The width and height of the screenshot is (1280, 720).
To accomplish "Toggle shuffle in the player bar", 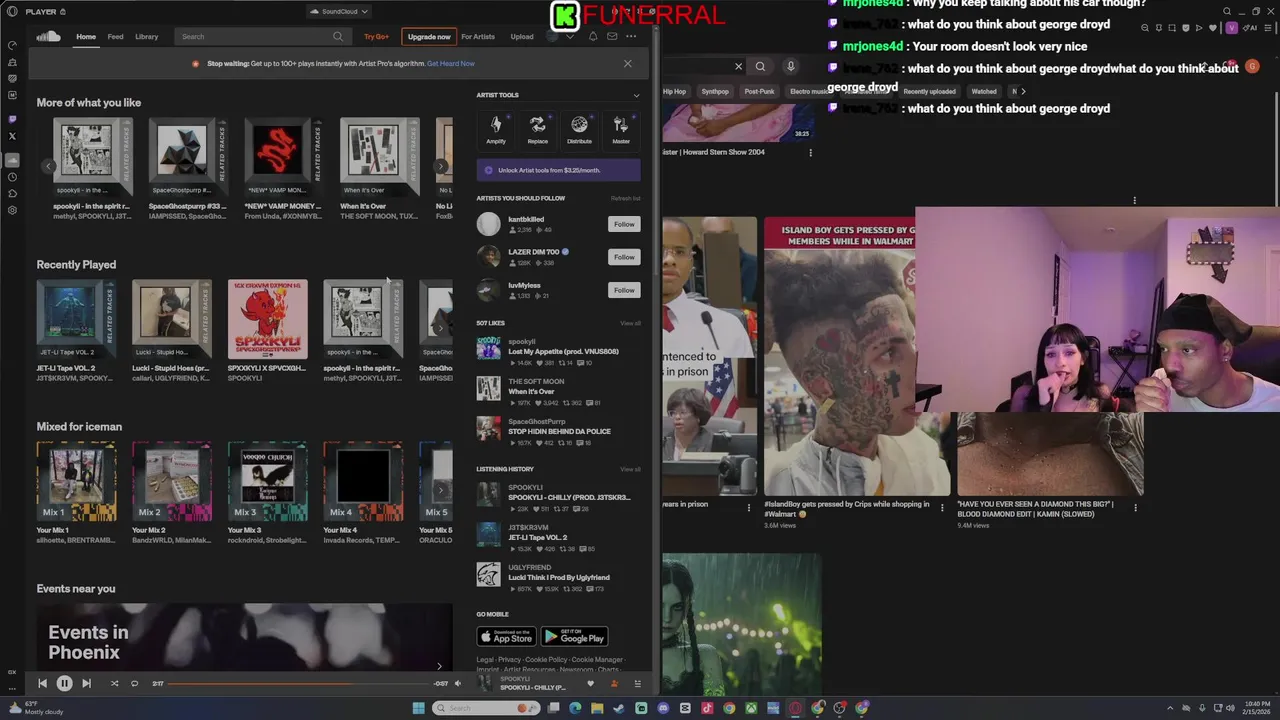I will point(114,683).
